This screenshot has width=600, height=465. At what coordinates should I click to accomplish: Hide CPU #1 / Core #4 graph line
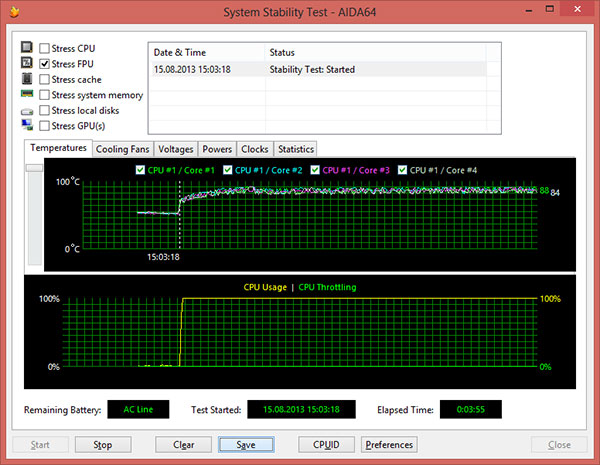pyautogui.click(x=402, y=170)
